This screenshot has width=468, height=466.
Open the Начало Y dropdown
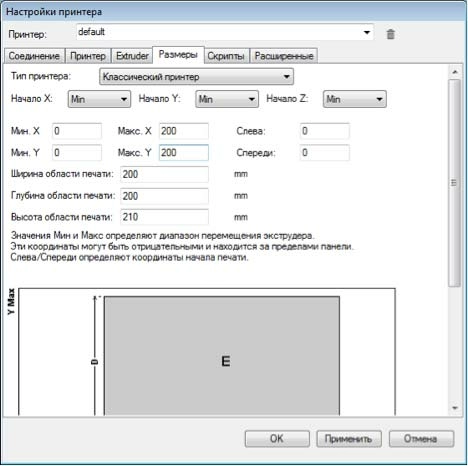(x=227, y=99)
